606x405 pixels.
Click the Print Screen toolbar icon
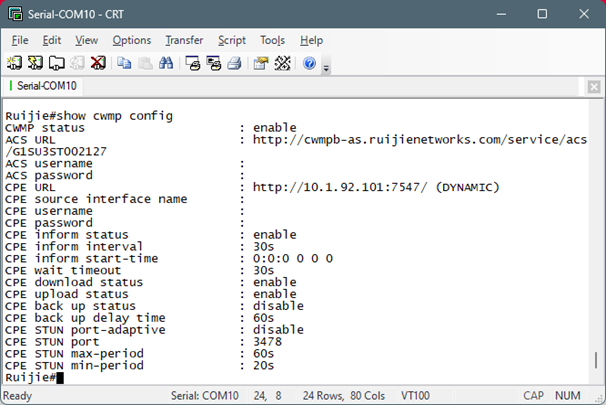(193, 63)
